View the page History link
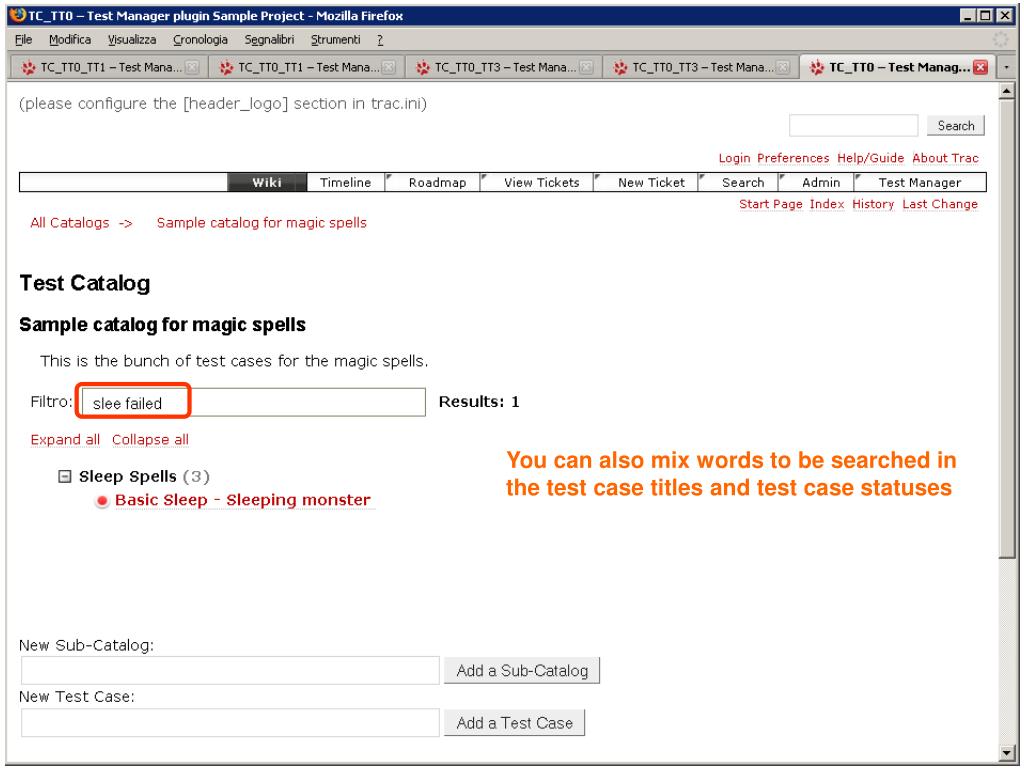Image resolution: width=1024 pixels, height=768 pixels. point(873,204)
